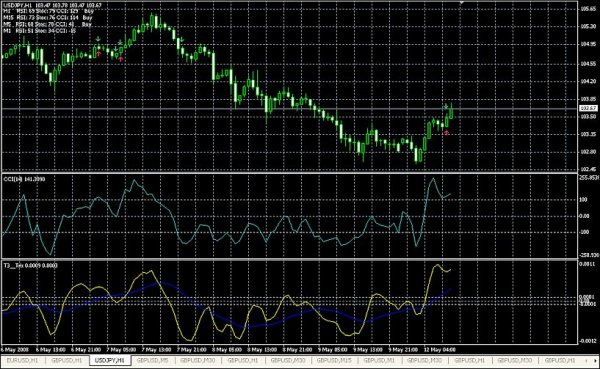Click the T3_Trix indicator label
The height and width of the screenshot is (369, 600).
[30, 265]
